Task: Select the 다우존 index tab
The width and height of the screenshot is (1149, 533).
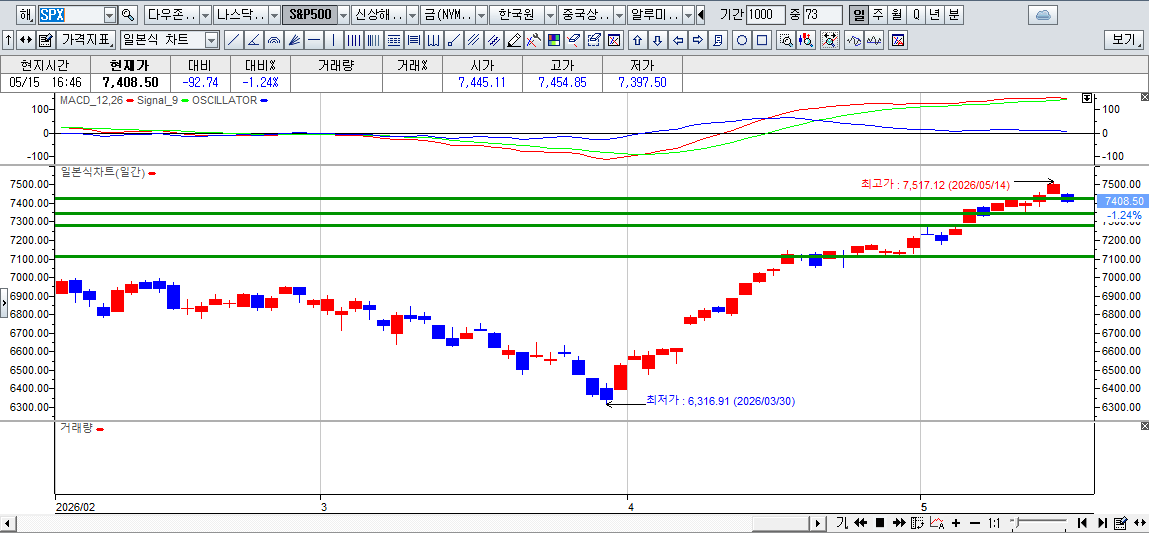Action: point(171,14)
